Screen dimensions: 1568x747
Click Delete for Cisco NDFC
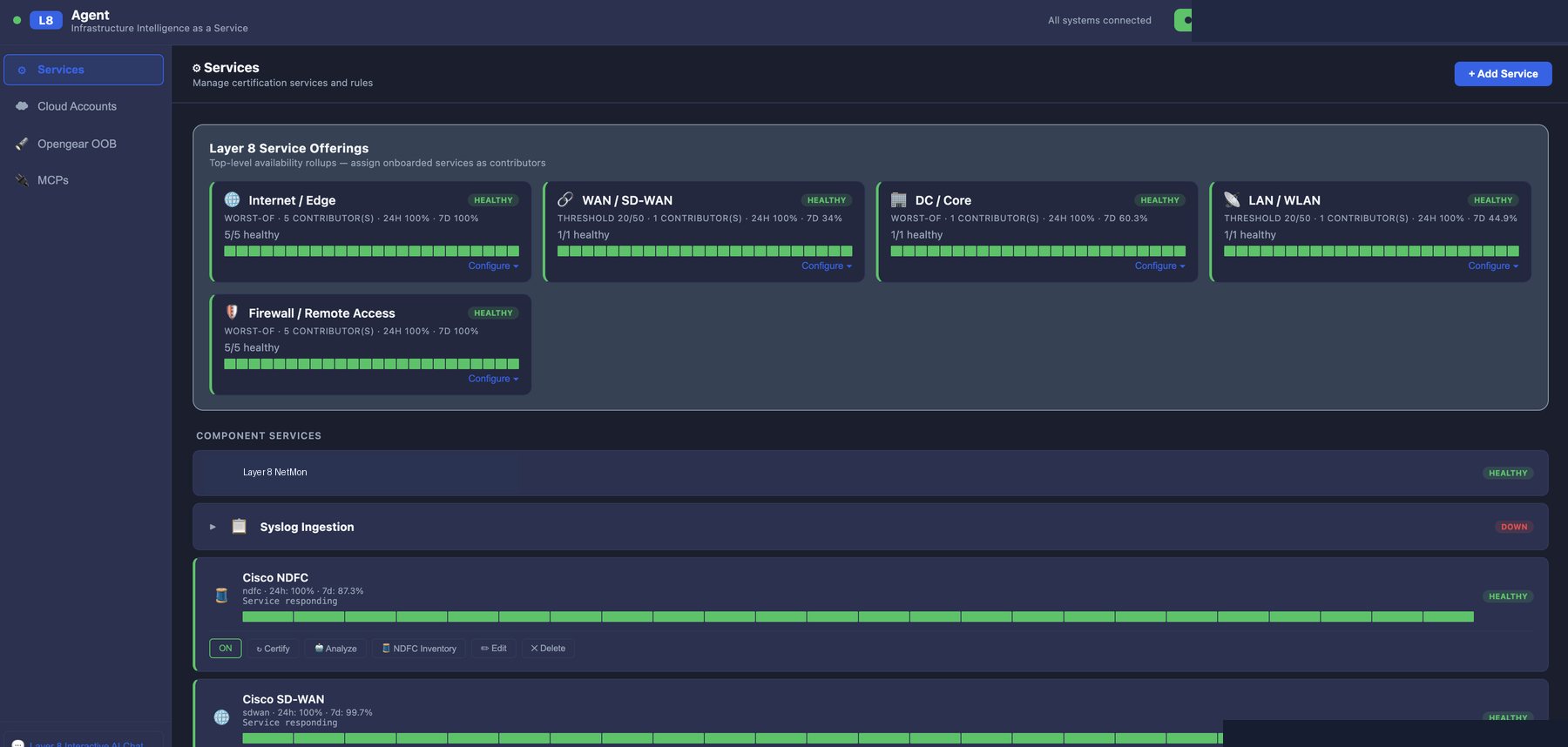(x=548, y=649)
